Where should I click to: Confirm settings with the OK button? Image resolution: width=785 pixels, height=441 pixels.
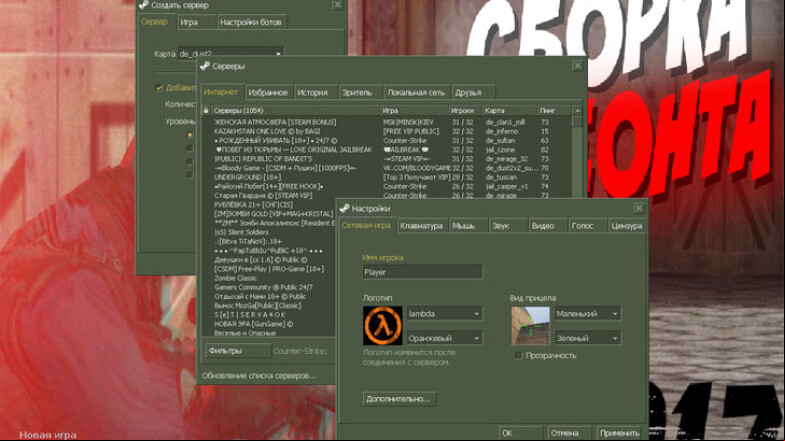point(521,432)
